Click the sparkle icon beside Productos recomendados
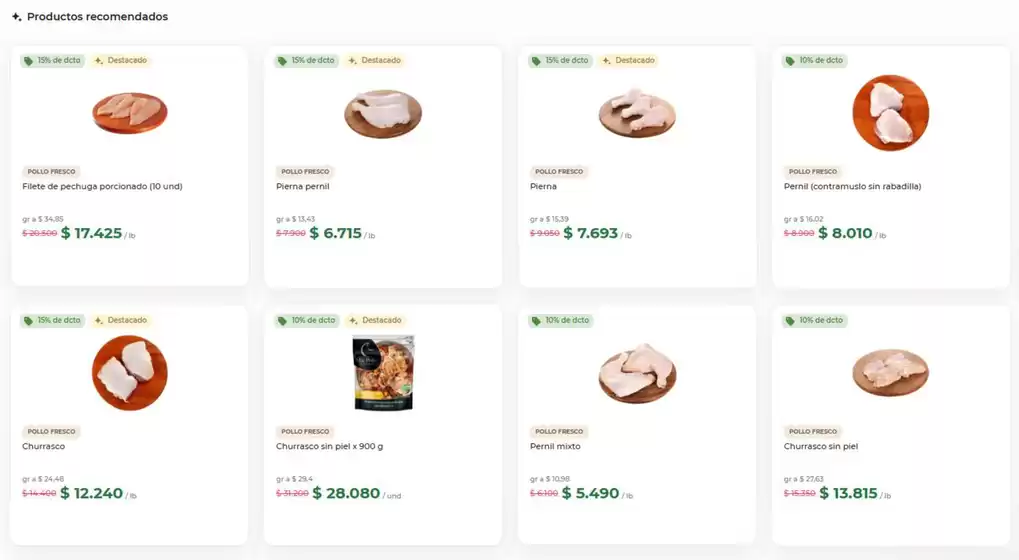Screen dimensions: 1019x560 [x=16, y=17]
